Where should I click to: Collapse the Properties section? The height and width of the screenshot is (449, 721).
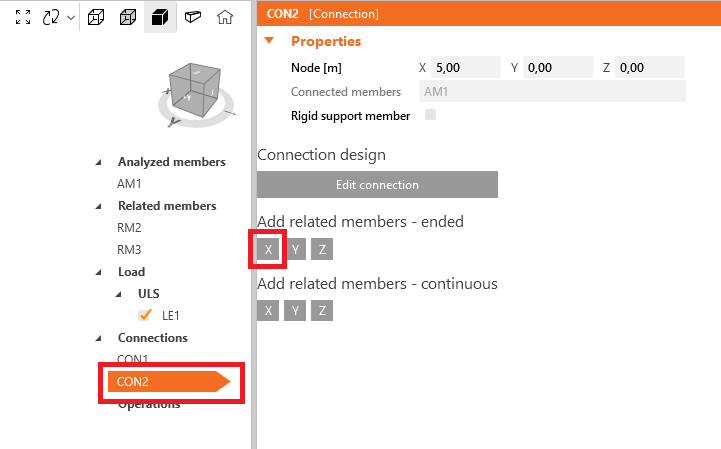[269, 41]
